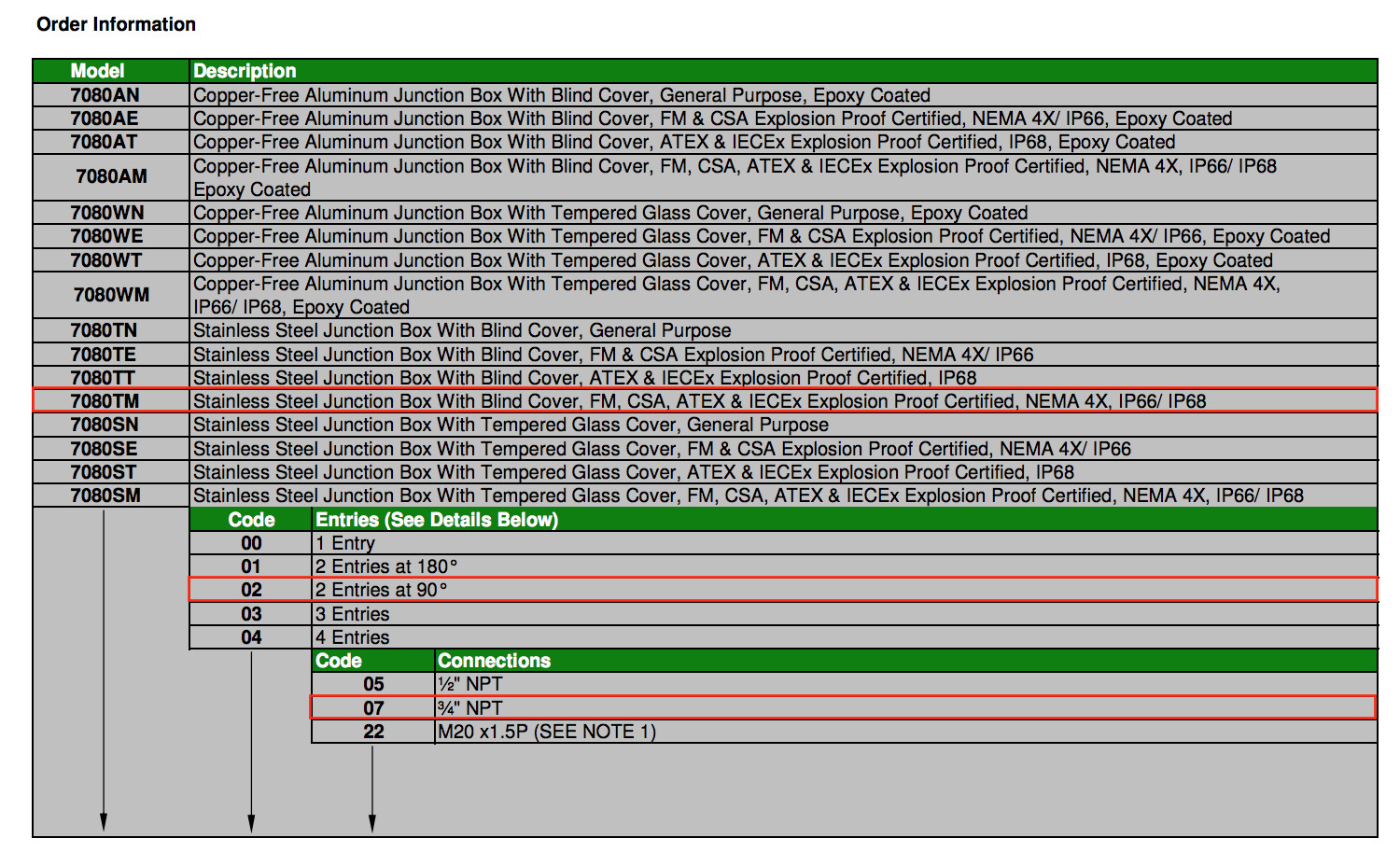This screenshot has width=1400, height=852.
Task: Select the 7080SM model row
Action: coord(705,496)
